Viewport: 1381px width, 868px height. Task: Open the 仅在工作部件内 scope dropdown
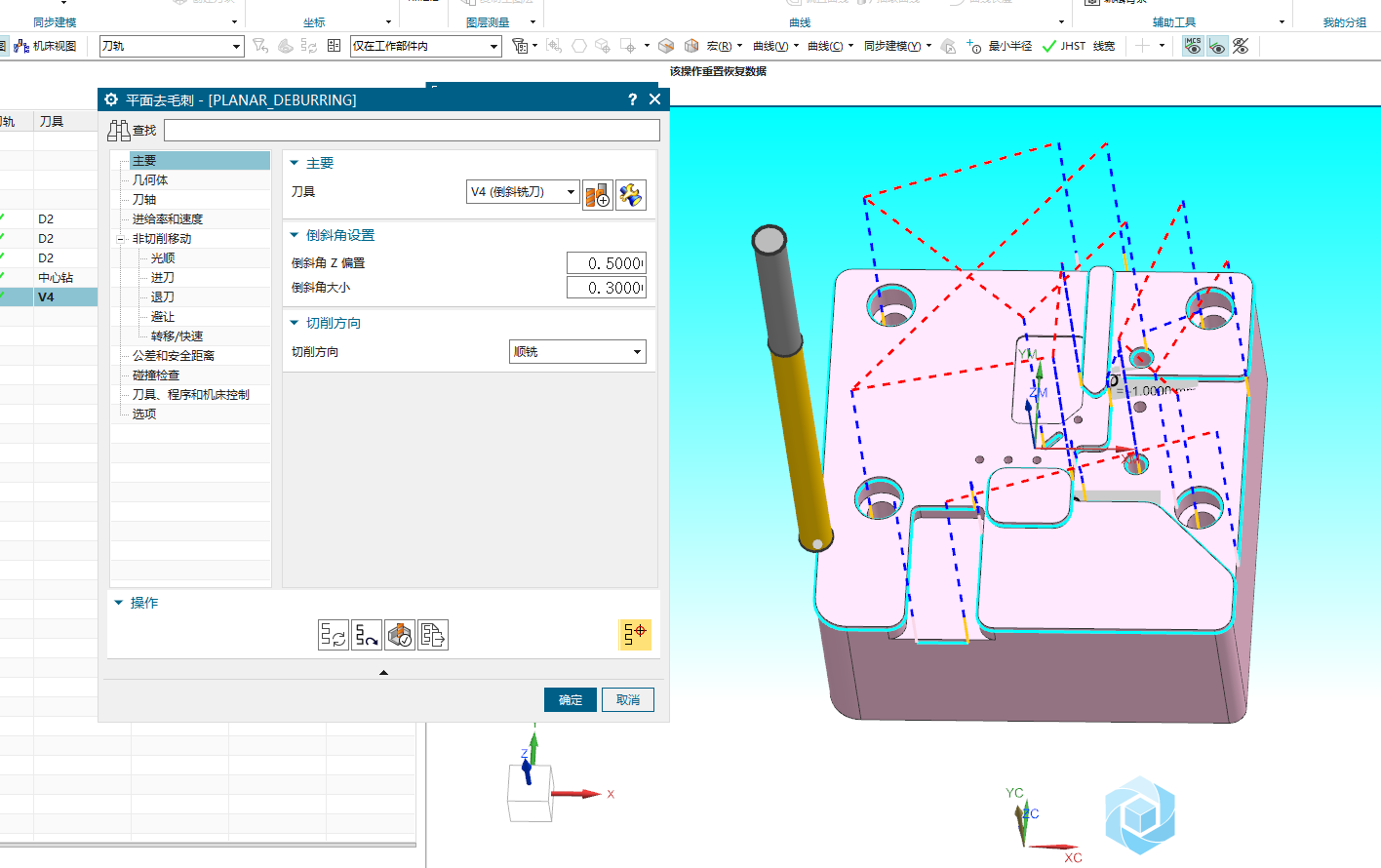click(425, 46)
